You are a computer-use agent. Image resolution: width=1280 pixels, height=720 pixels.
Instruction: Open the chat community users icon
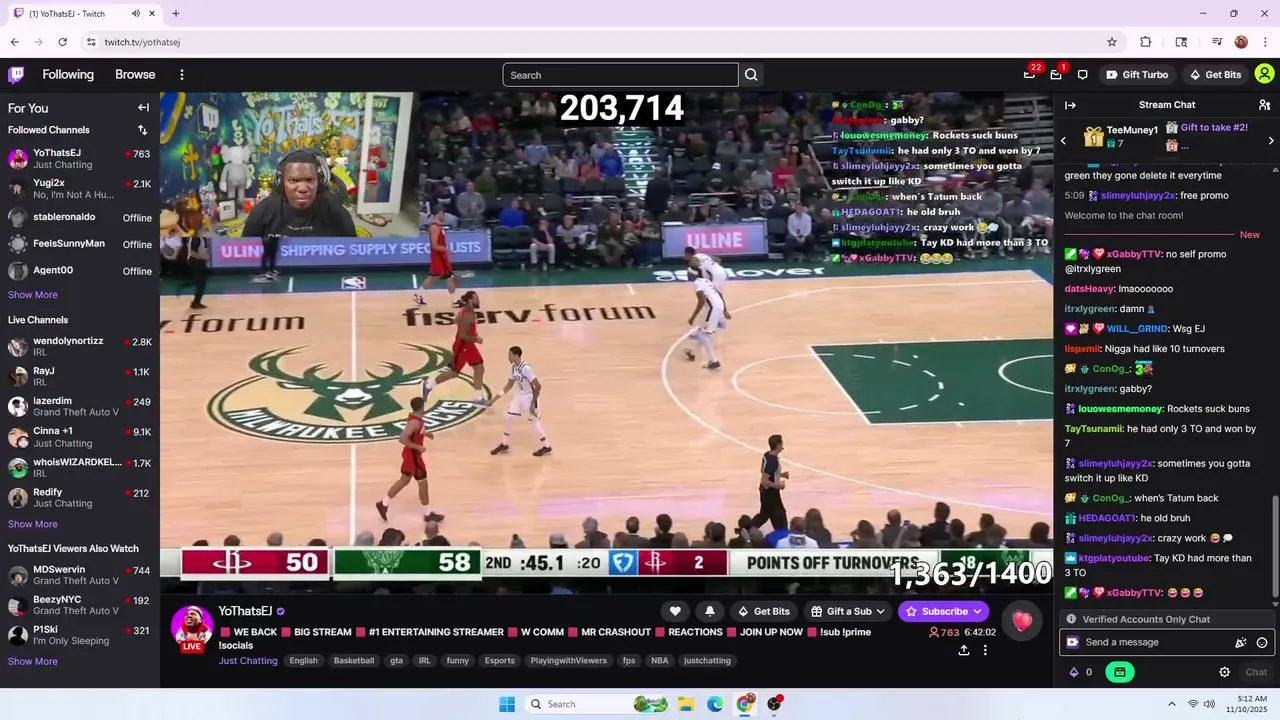coord(1264,105)
